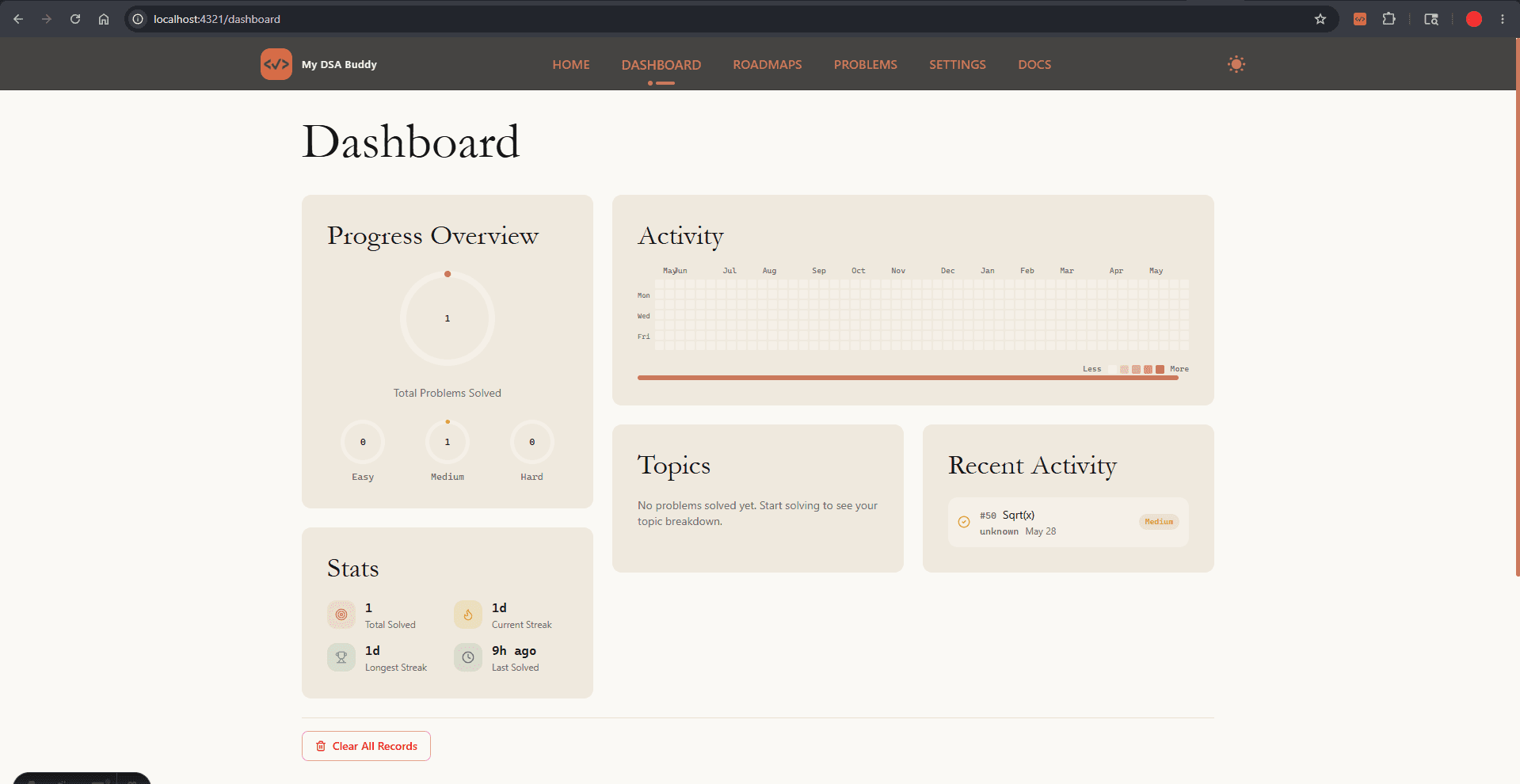This screenshot has width=1520, height=784.
Task: Click the Current Streak flame icon
Action: click(x=468, y=615)
